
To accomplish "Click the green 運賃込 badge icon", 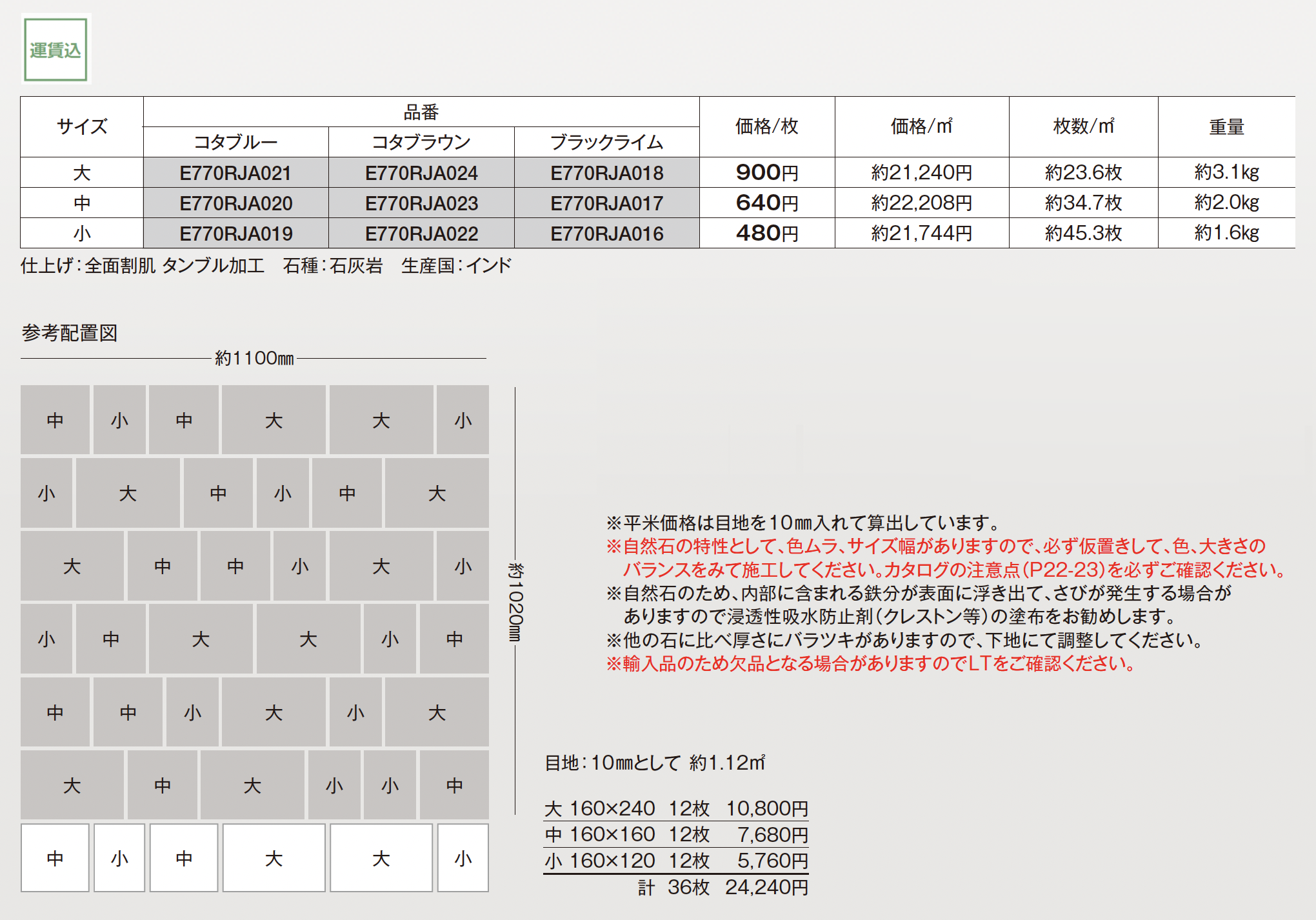I will (x=55, y=50).
